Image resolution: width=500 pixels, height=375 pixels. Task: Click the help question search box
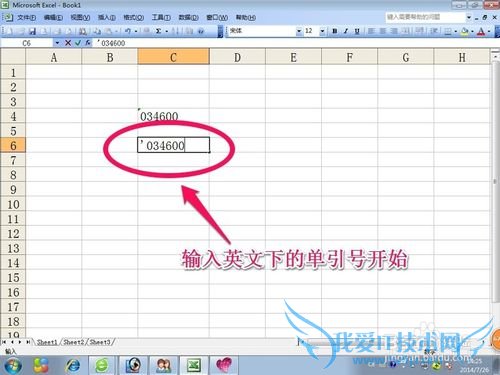[x=426, y=17]
